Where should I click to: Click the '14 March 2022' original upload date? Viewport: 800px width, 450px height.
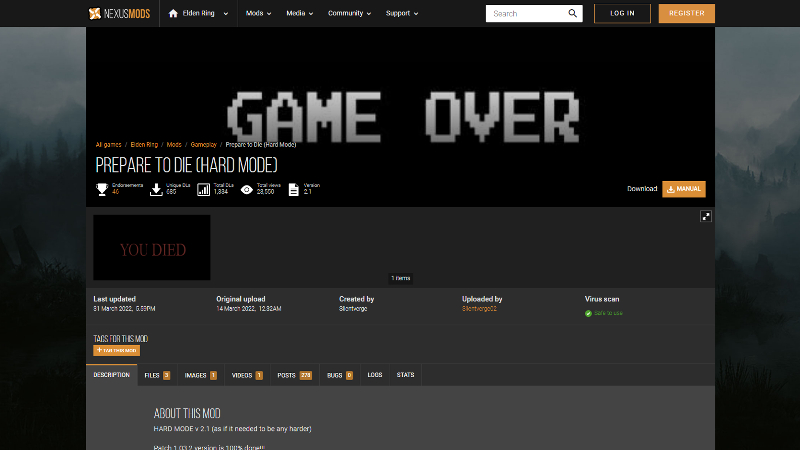[248, 309]
